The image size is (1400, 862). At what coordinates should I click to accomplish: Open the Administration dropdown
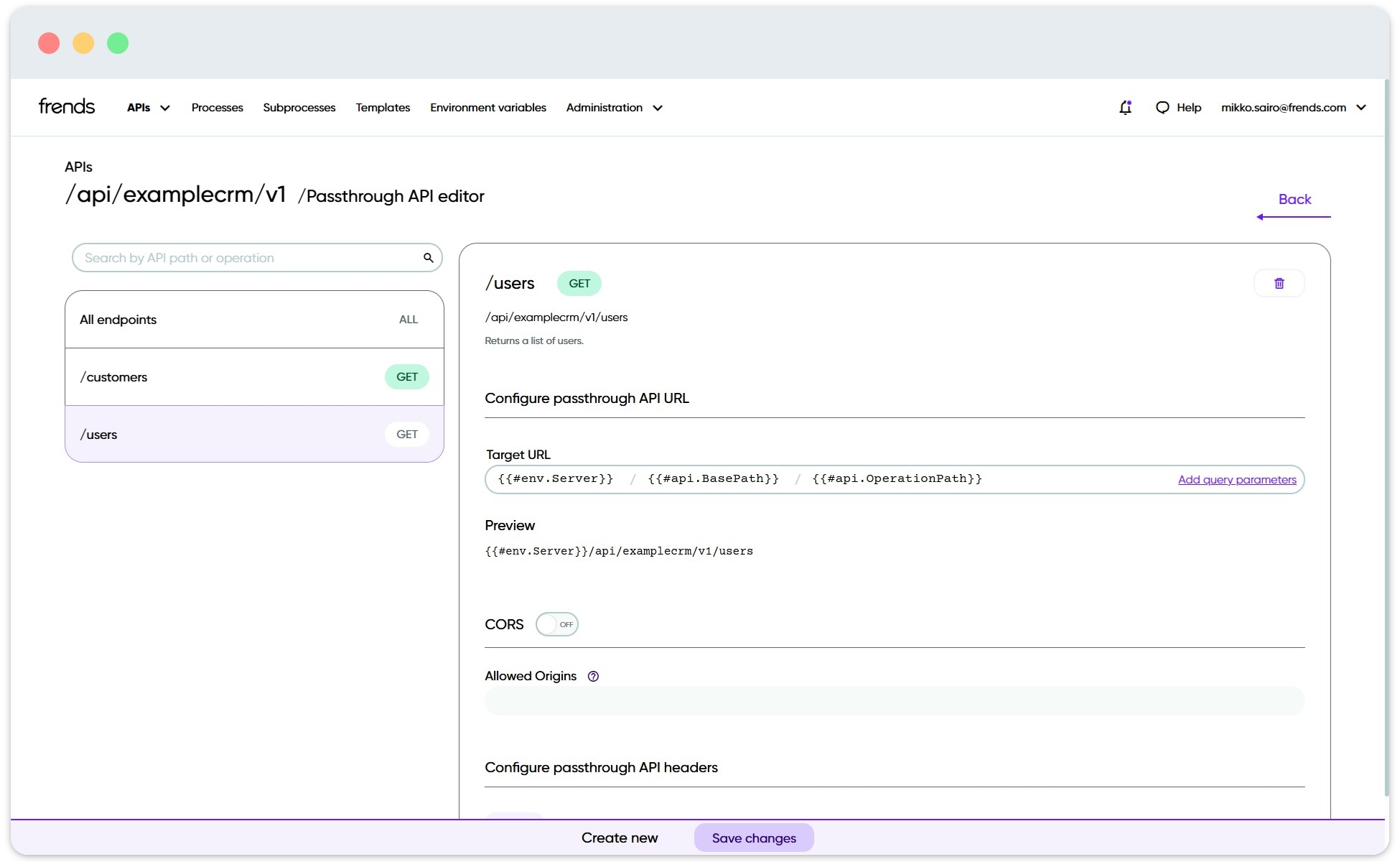pos(614,108)
